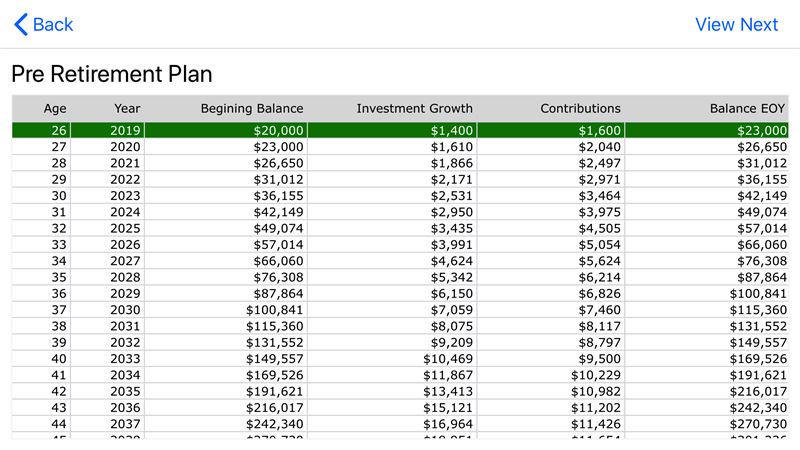Click contributions $7,460 cell
The width and height of the screenshot is (800, 450).
click(551, 310)
